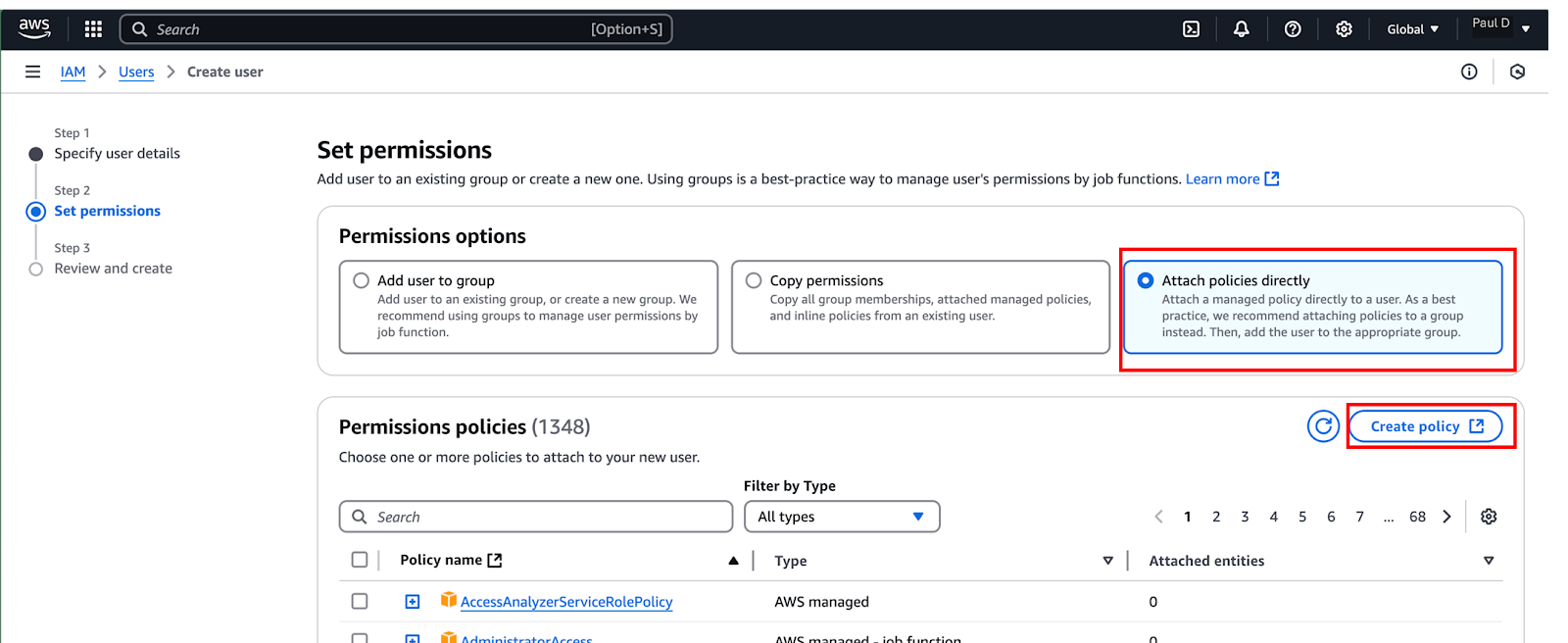
Task: Go to page 3 of policies
Action: pyautogui.click(x=1245, y=517)
